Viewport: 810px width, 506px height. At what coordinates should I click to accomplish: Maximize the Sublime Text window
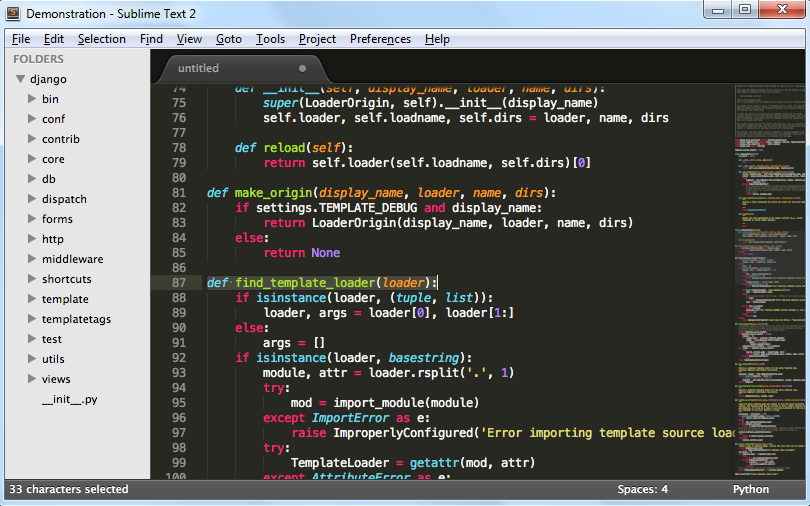(x=744, y=10)
